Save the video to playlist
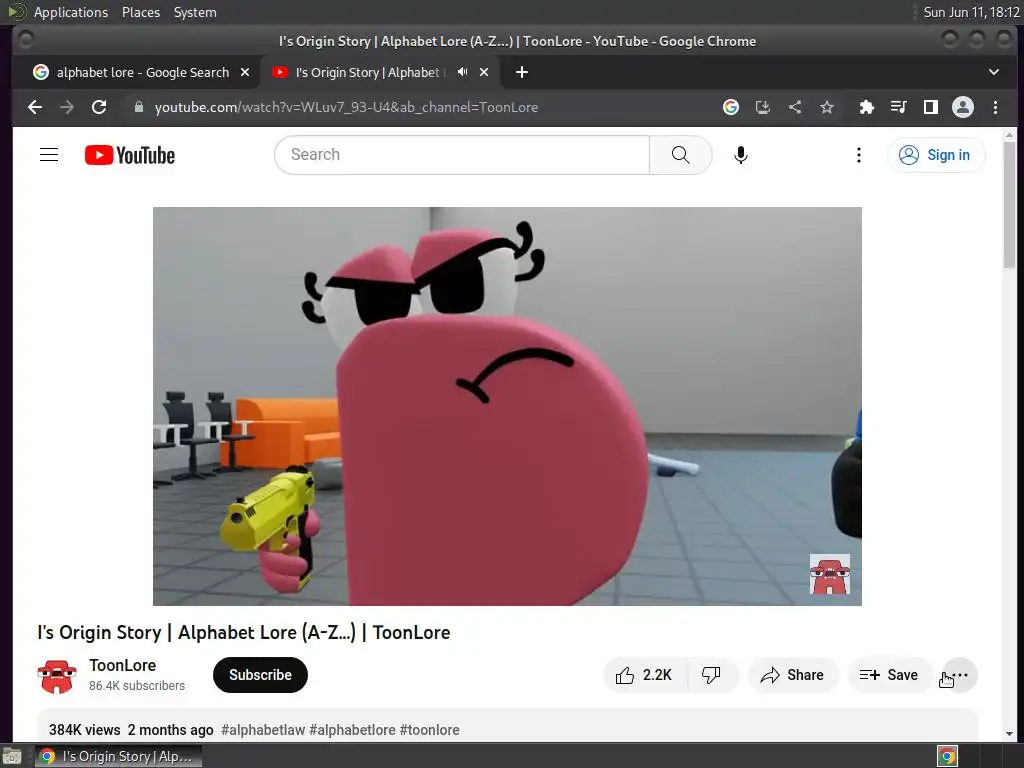The width and height of the screenshot is (1024, 768). pos(889,675)
